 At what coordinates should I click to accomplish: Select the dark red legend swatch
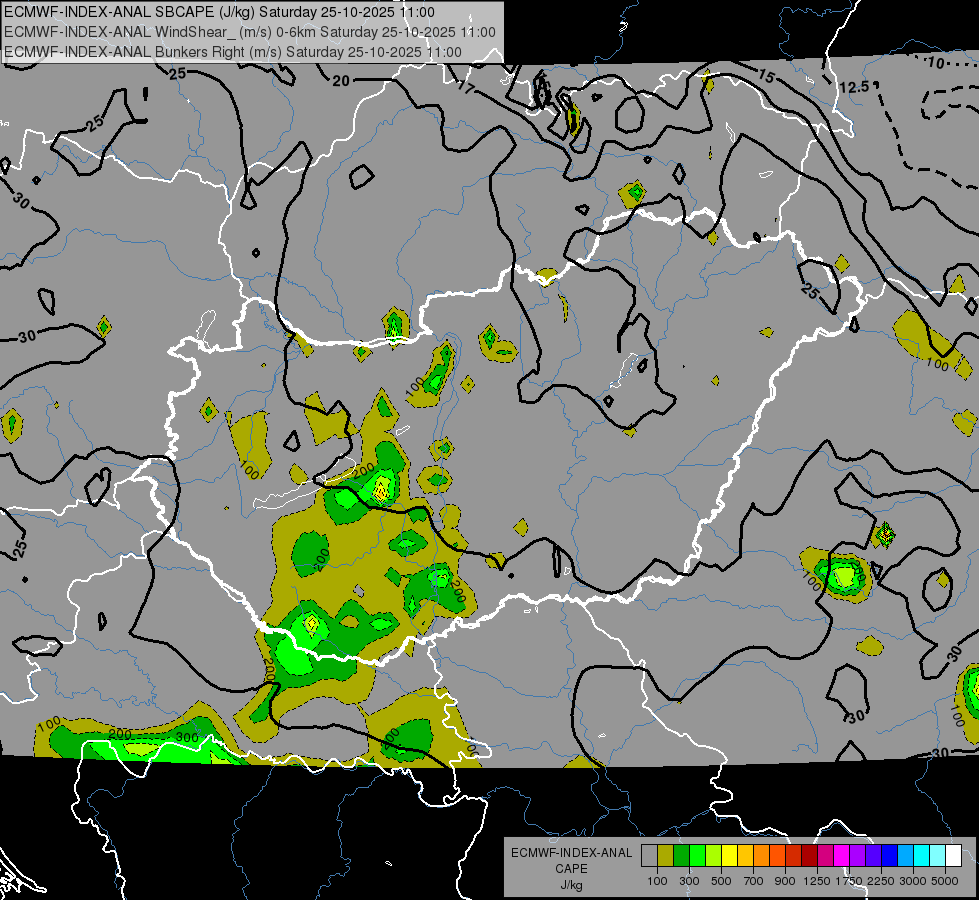(x=809, y=856)
